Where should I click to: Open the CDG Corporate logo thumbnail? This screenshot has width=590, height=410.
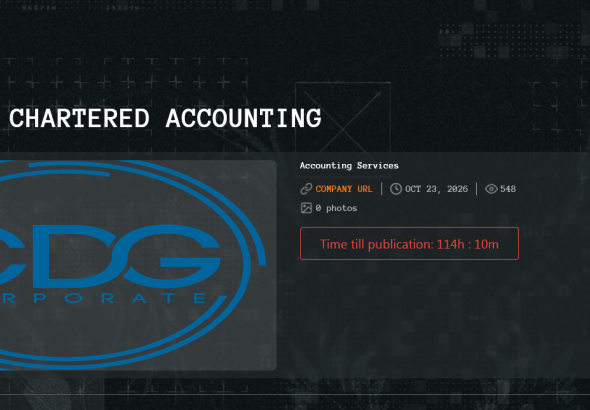(x=138, y=265)
